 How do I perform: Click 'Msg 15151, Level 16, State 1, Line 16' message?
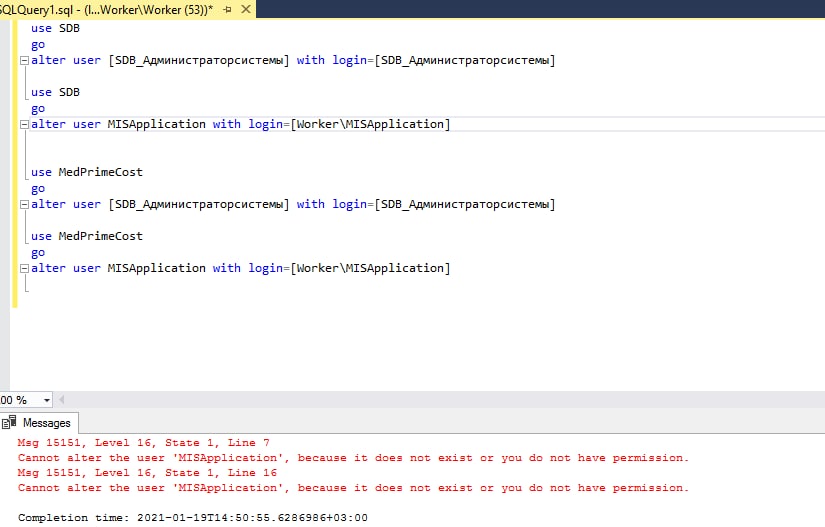(147, 473)
